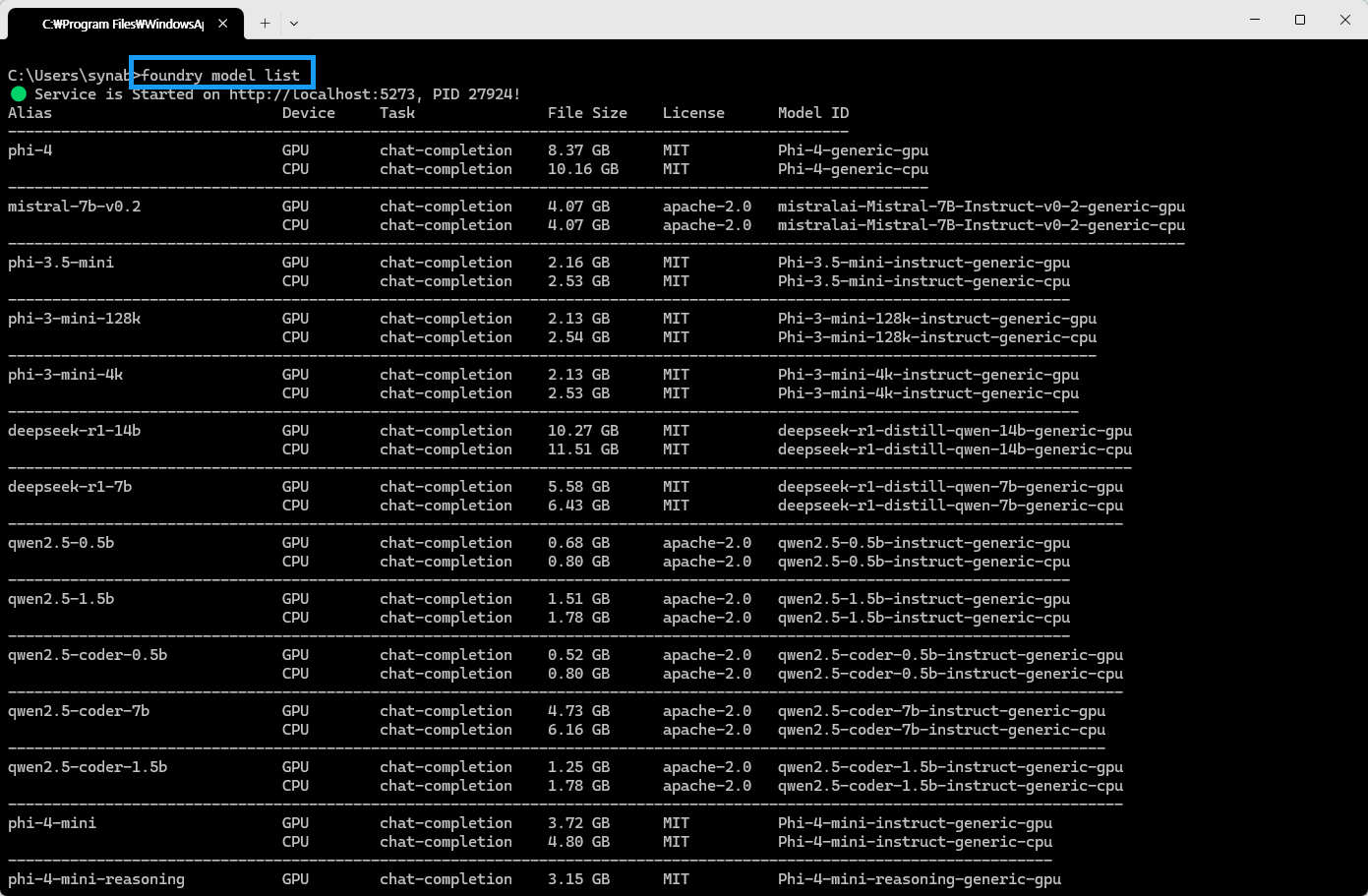Screen dimensions: 1368x896
Task: Close the terminal window
Action: pos(1345,20)
